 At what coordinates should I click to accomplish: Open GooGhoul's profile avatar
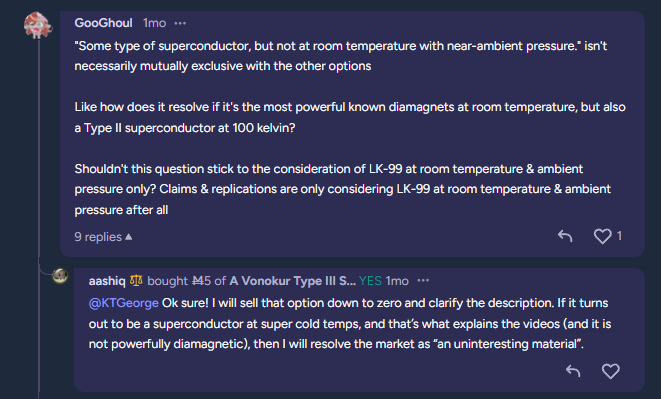click(38, 25)
